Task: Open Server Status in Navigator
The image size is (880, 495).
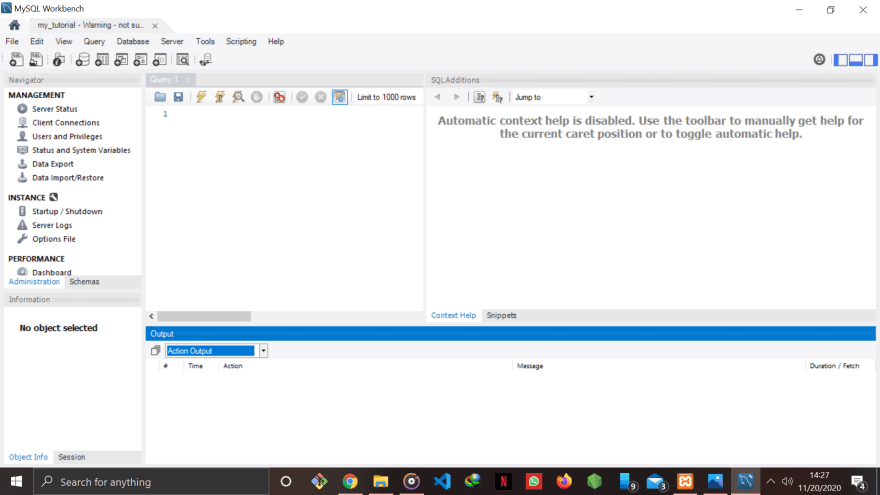Action: [55, 109]
